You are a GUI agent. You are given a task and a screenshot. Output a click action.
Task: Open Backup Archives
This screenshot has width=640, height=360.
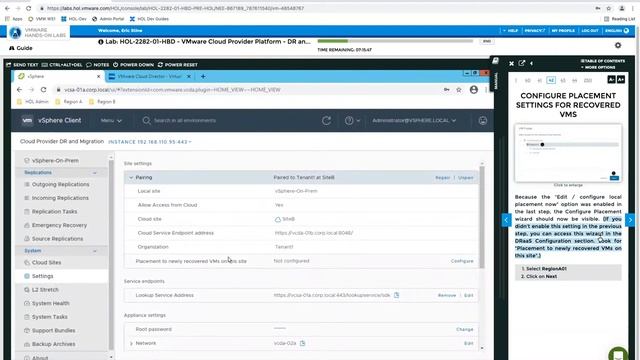click(x=53, y=344)
